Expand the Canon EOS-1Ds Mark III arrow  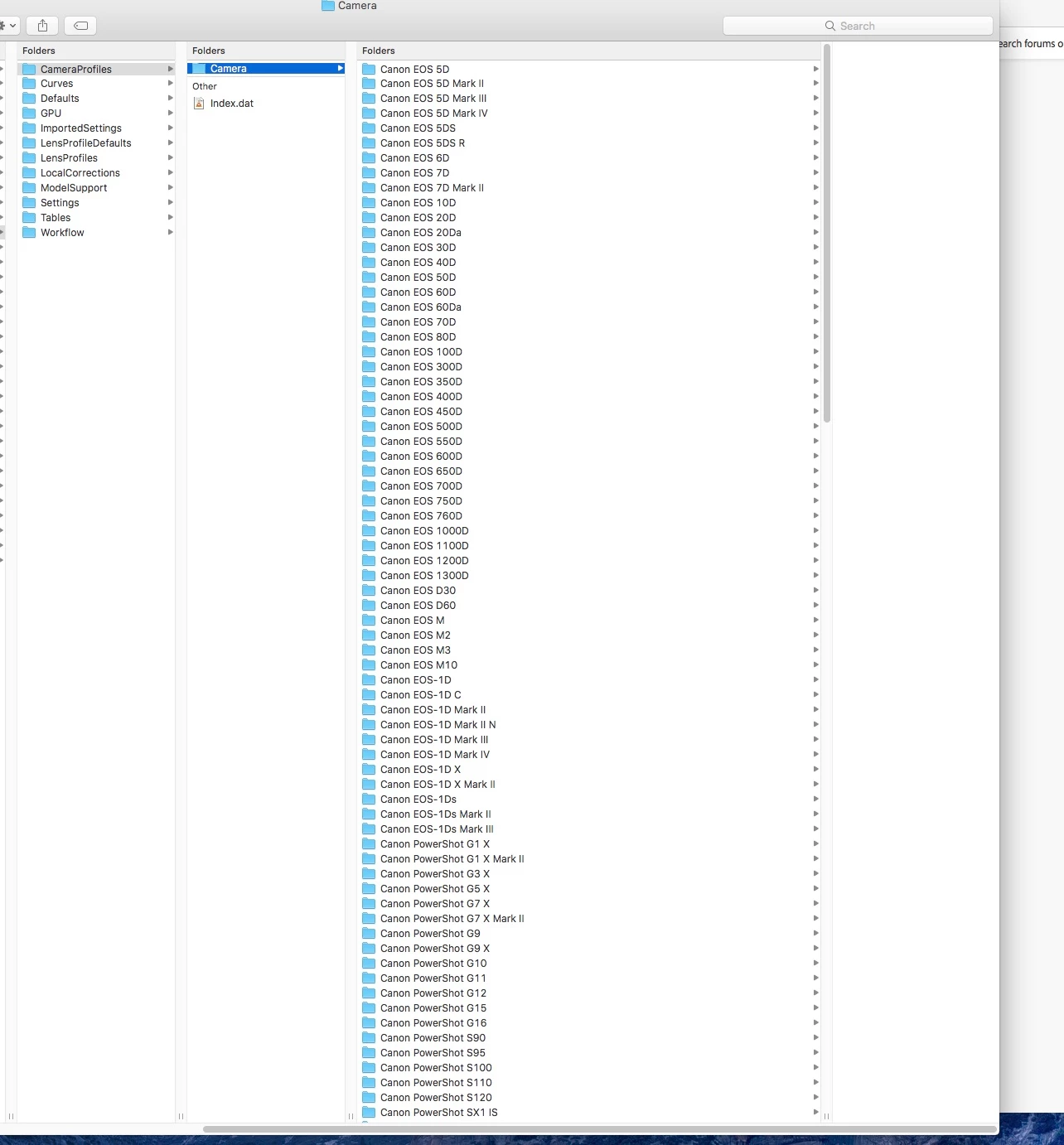[815, 829]
